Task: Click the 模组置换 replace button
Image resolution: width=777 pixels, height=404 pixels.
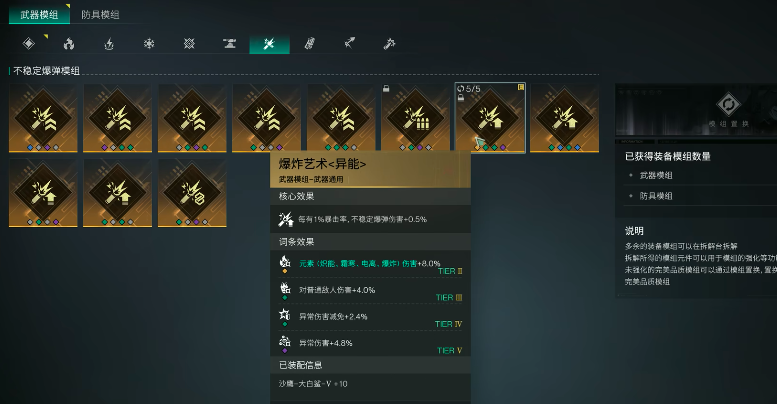Action: 728,110
